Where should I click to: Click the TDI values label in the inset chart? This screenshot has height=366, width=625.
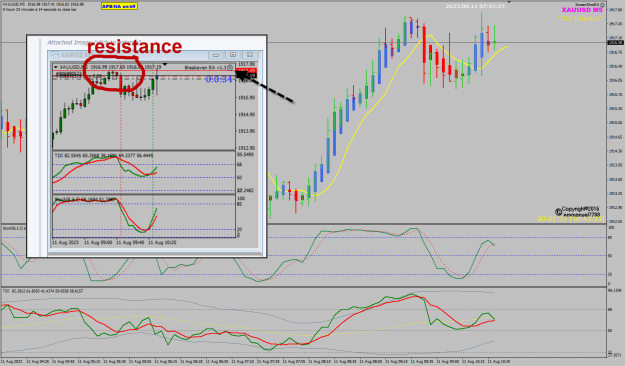(x=104, y=155)
